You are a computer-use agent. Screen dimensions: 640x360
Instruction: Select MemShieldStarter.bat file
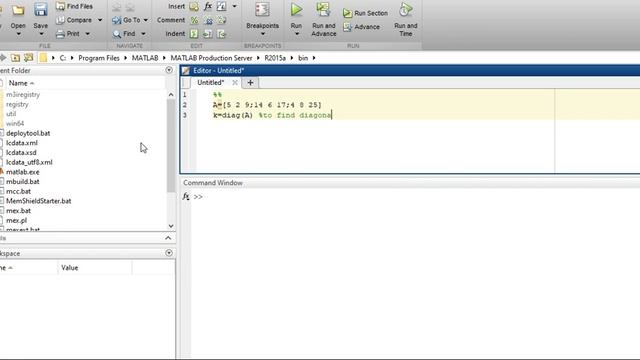point(39,201)
